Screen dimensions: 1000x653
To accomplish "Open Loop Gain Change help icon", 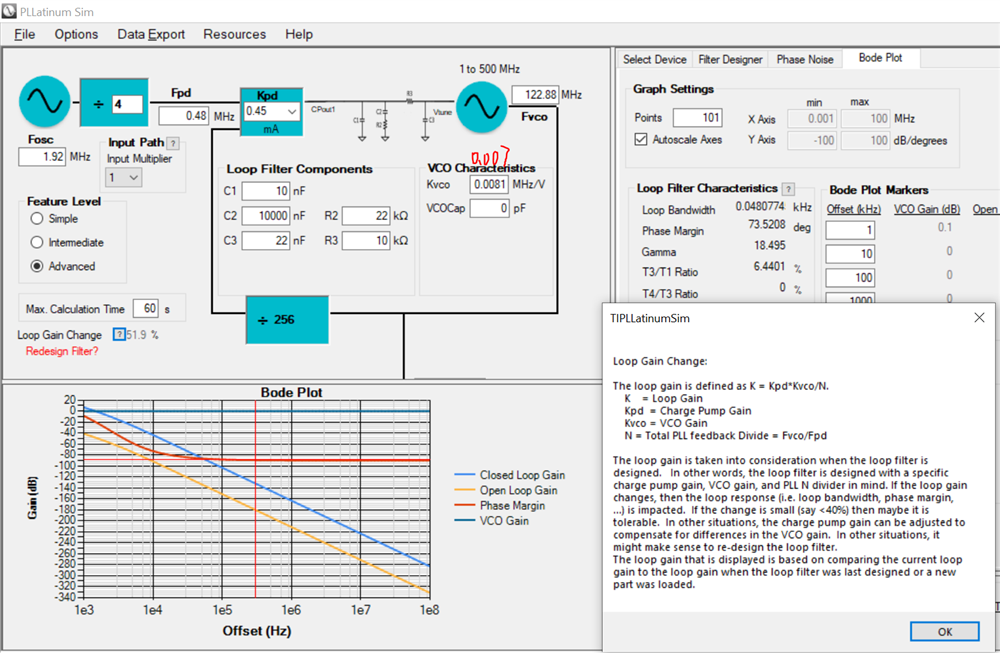I will pos(119,334).
